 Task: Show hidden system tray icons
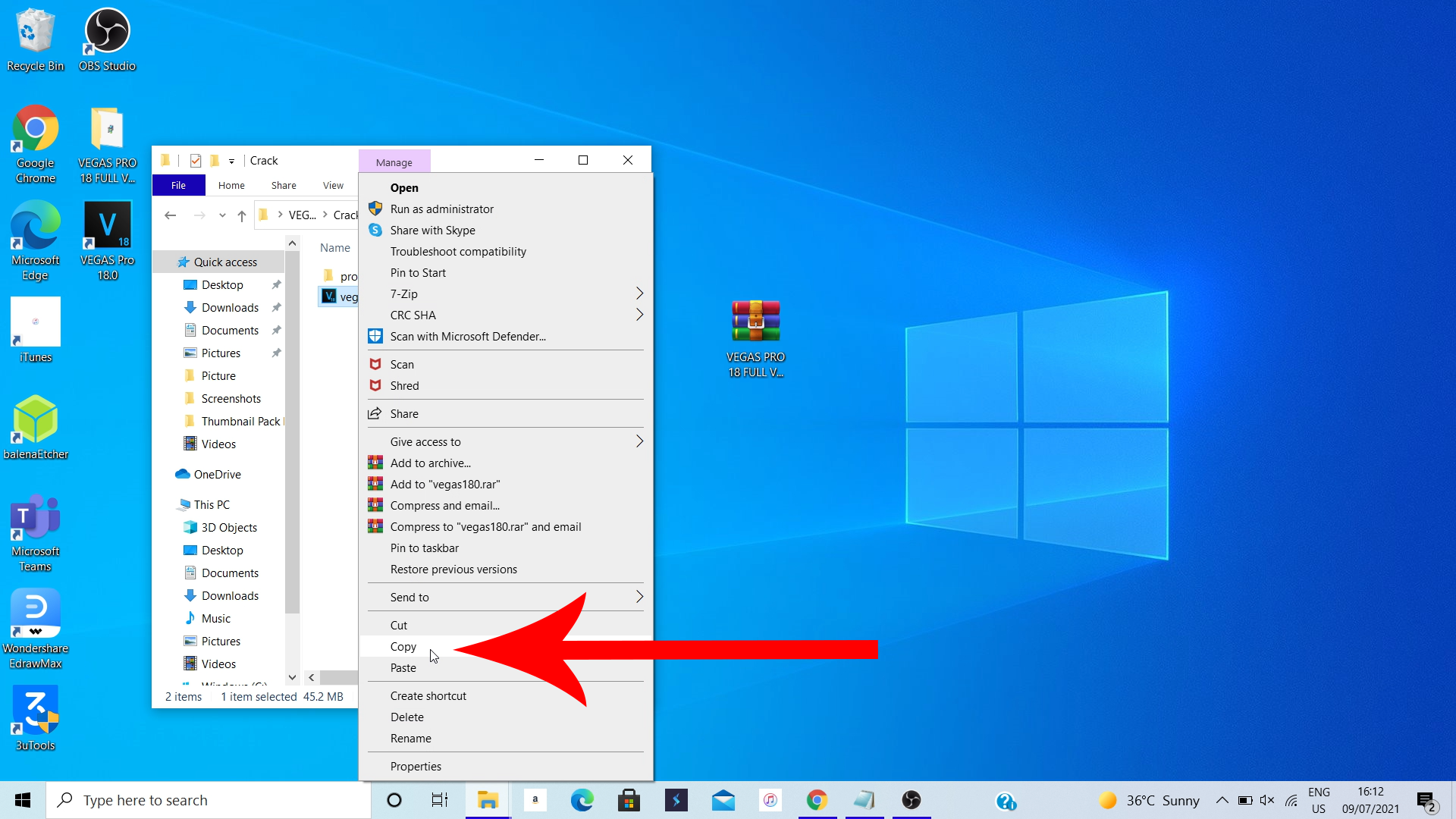pos(1222,800)
